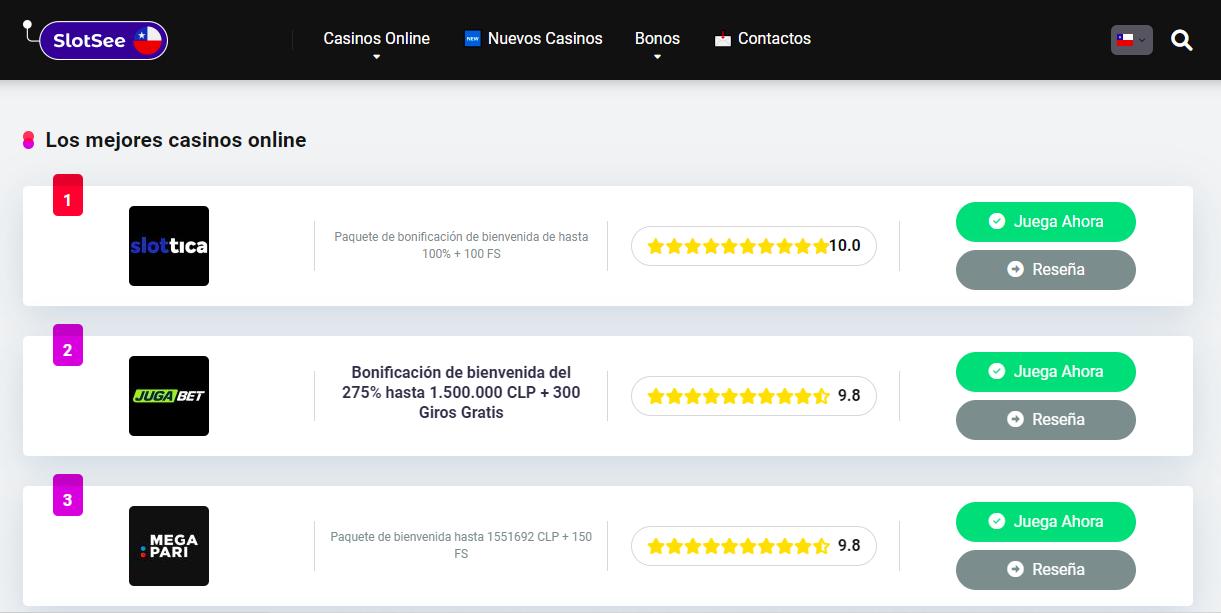Image resolution: width=1221 pixels, height=613 pixels.
Task: Click the rank 3 purple badge
Action: click(x=68, y=497)
